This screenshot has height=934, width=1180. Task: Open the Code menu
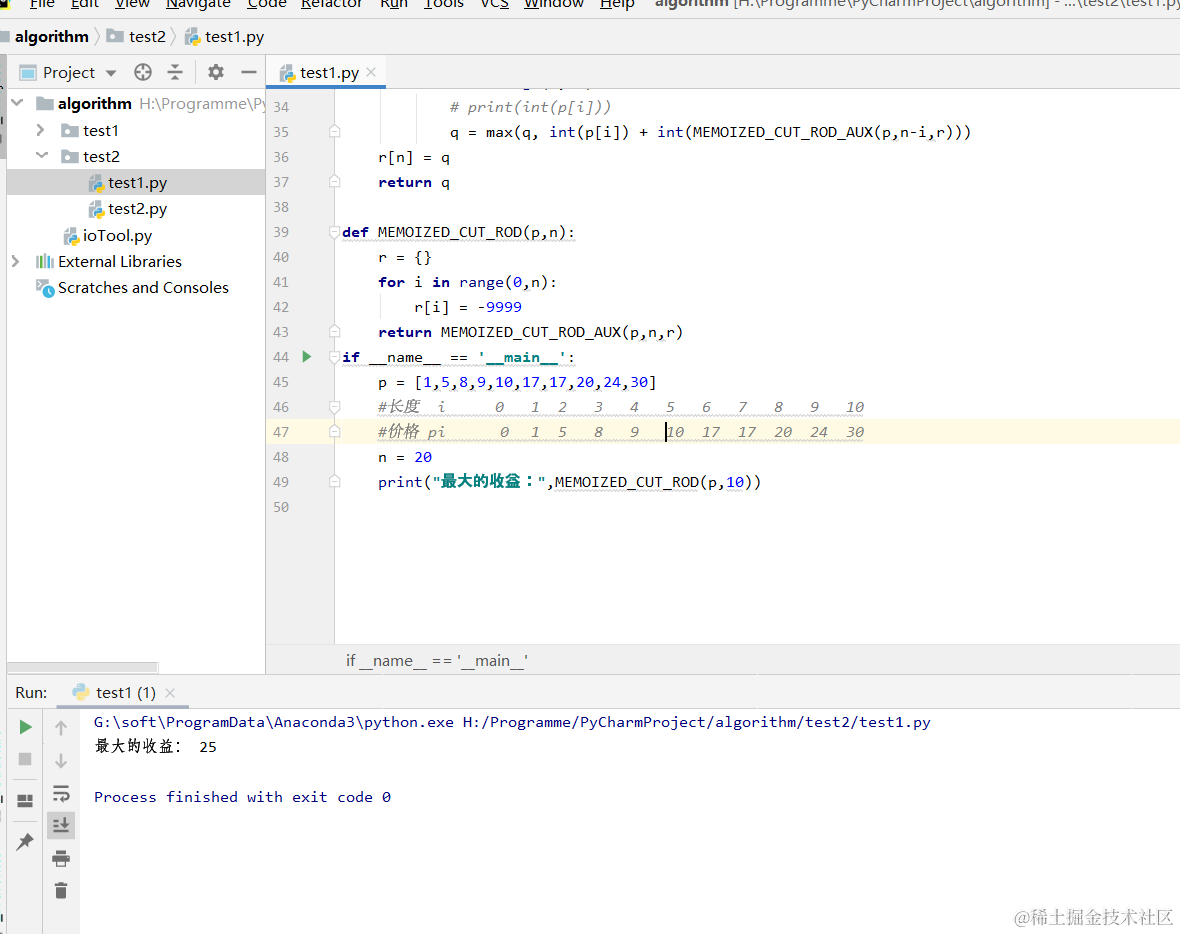point(266,4)
